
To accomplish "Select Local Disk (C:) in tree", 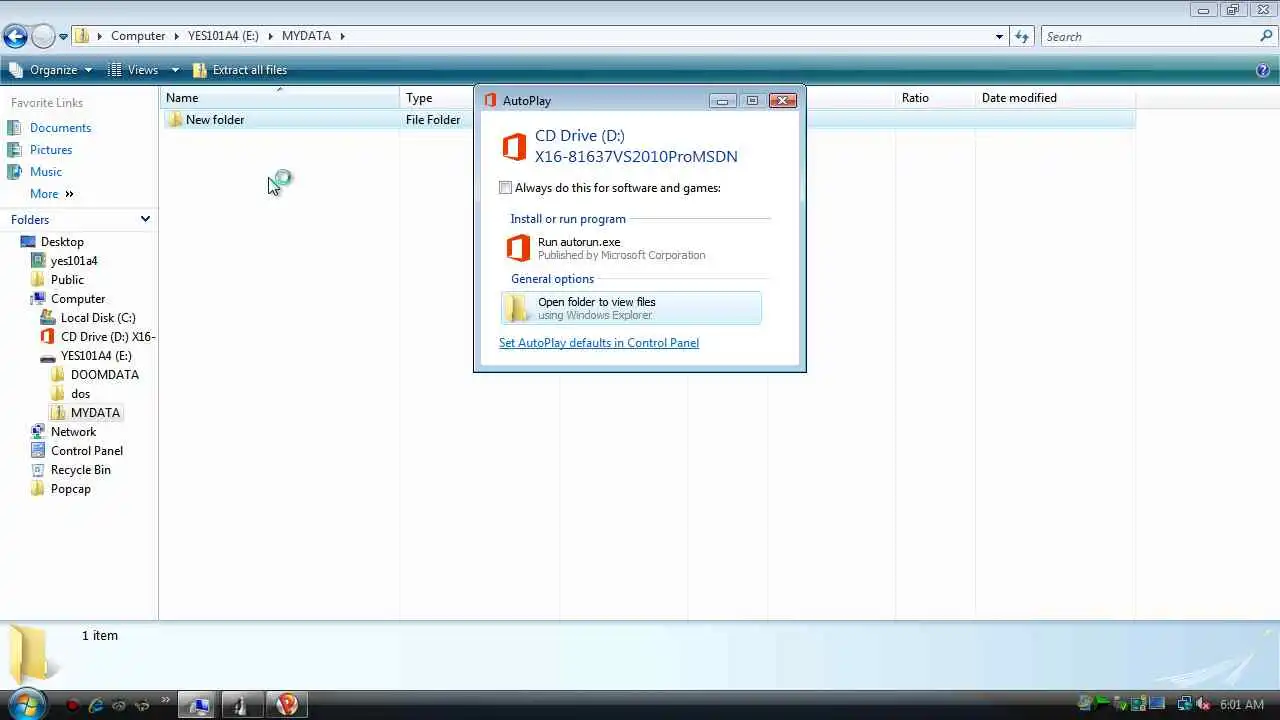I will (98, 318).
